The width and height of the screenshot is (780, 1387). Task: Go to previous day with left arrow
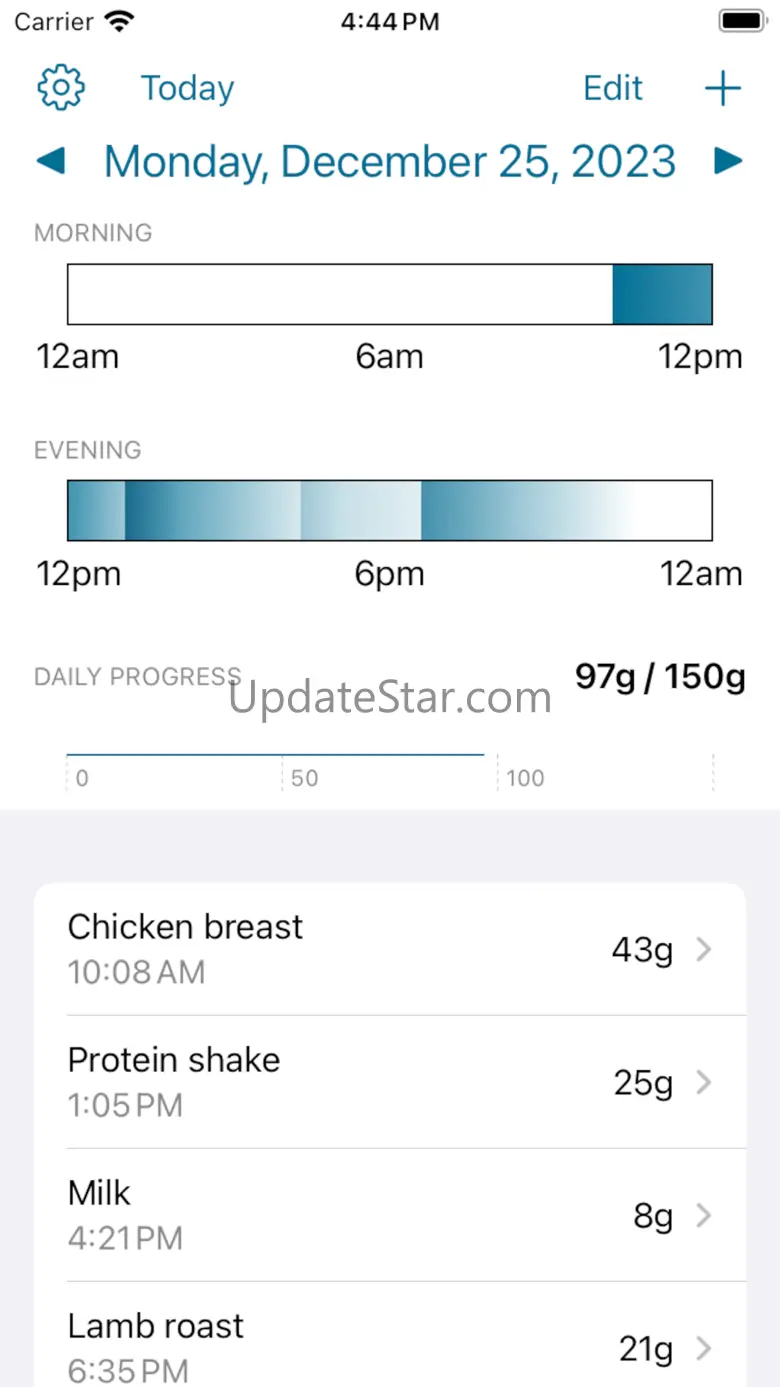[x=51, y=161]
